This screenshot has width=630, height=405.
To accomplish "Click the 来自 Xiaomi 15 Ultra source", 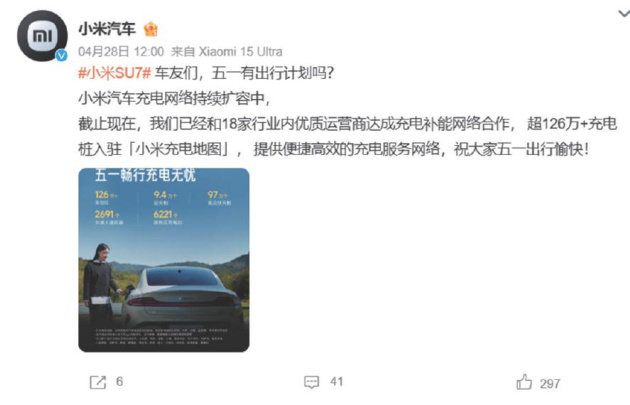I will (x=227, y=51).
